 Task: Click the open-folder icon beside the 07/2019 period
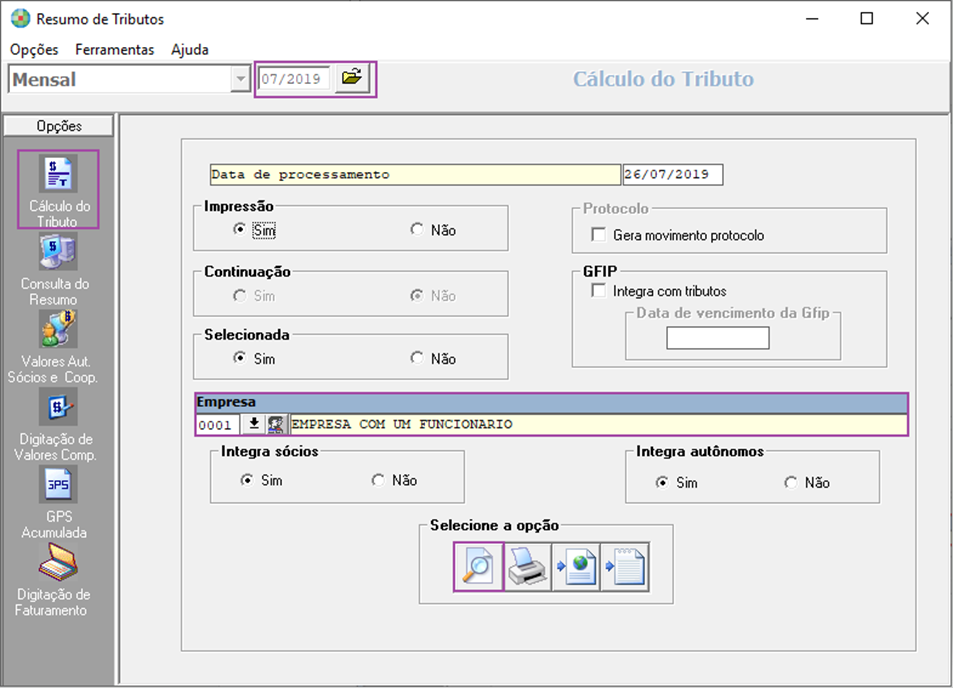(x=351, y=78)
